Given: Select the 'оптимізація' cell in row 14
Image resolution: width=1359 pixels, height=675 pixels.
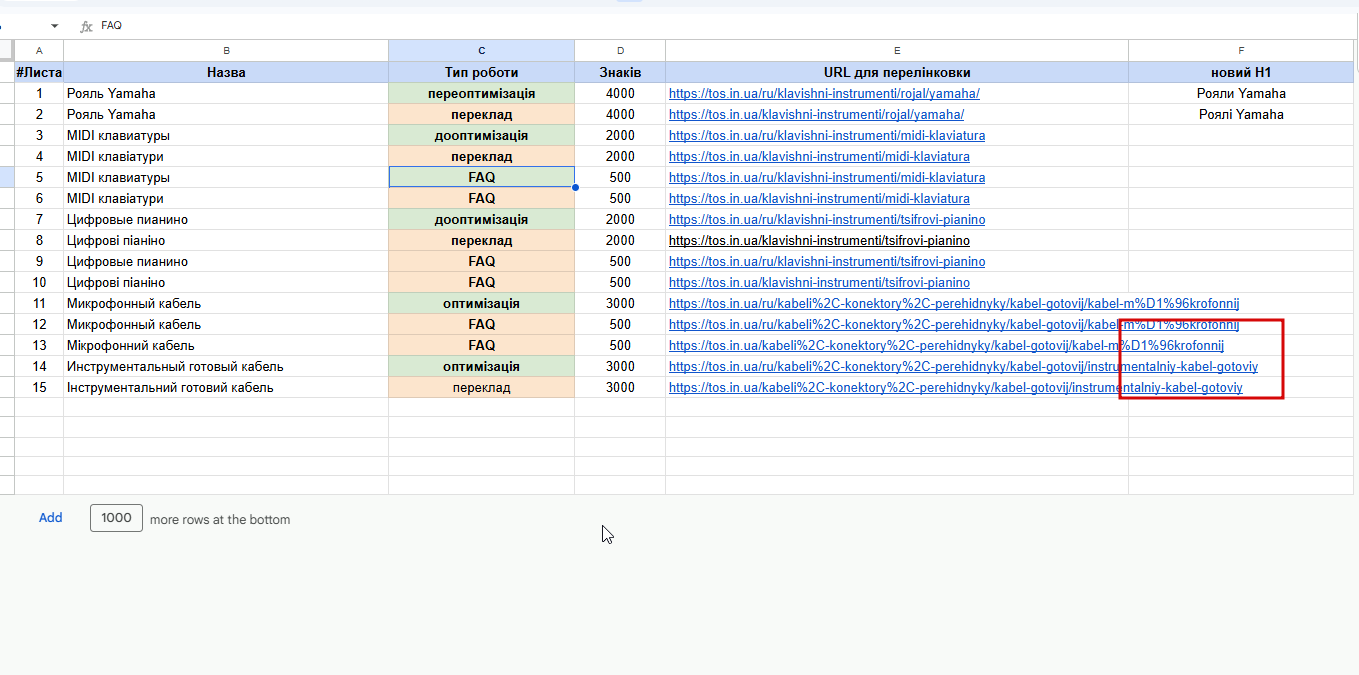Looking at the screenshot, I should tap(481, 367).
